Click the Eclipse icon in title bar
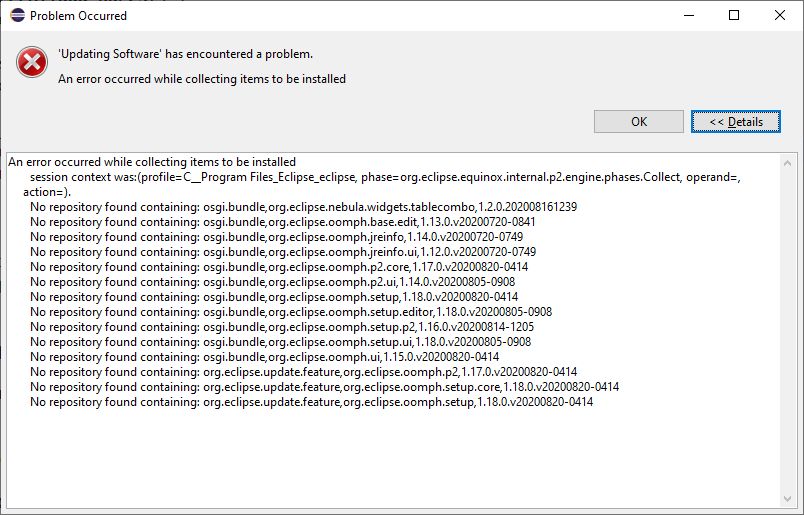 point(15,16)
